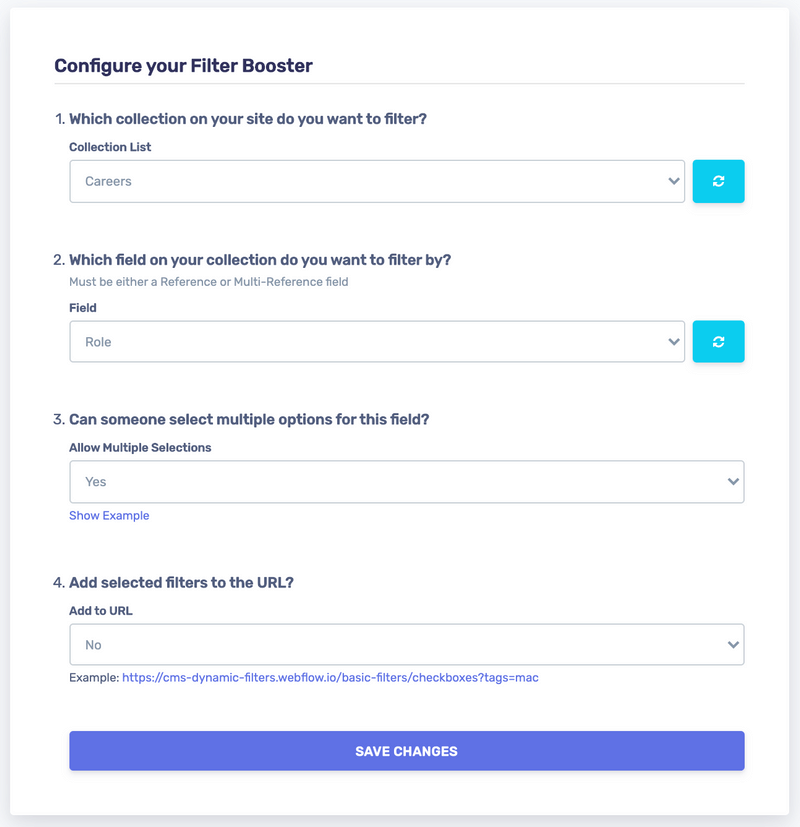Click the Configure your Filter Booster heading
Image resolution: width=800 pixels, height=827 pixels.
(x=185, y=65)
